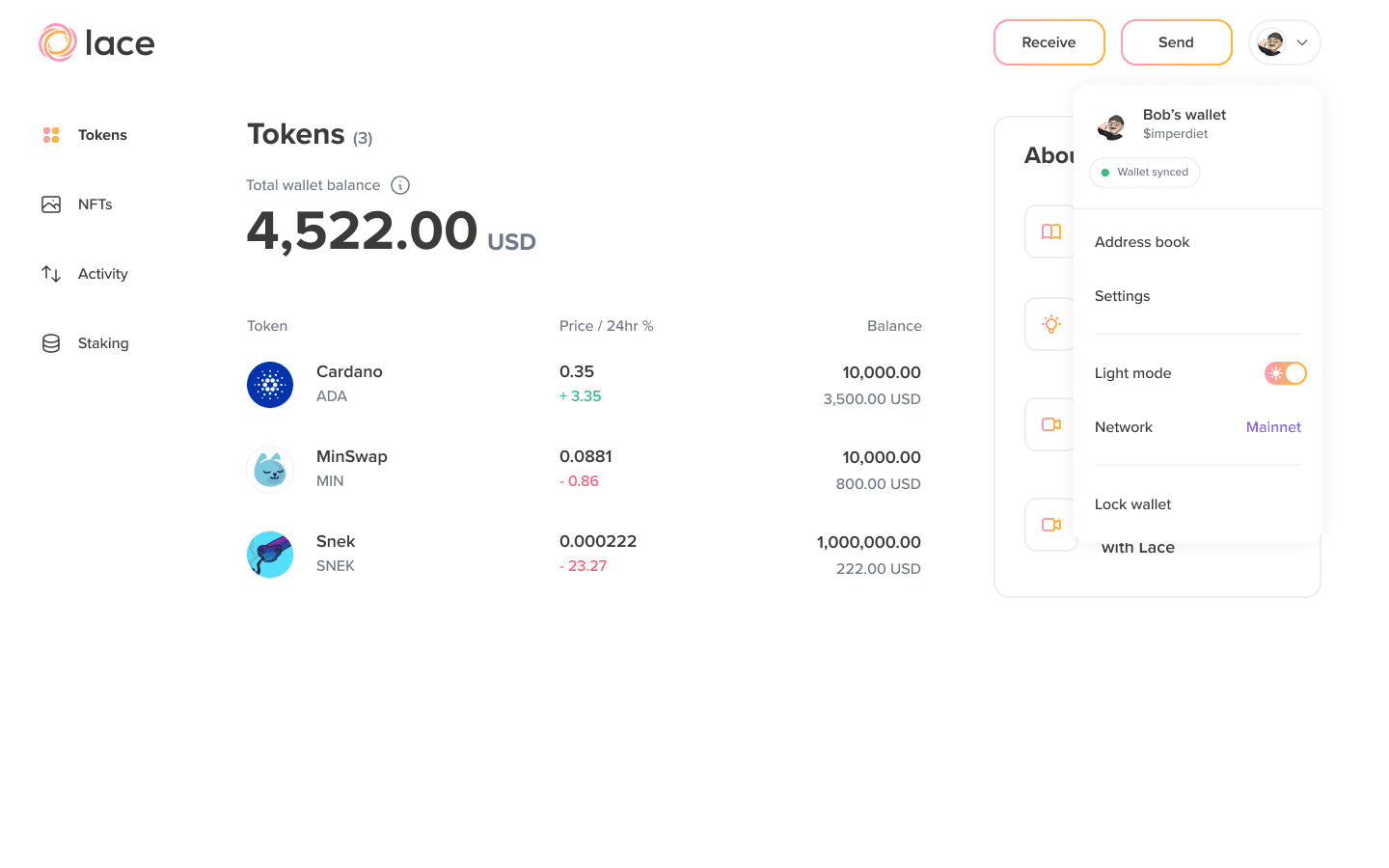
Task: Select the Cardano ADA token icon
Action: [270, 385]
